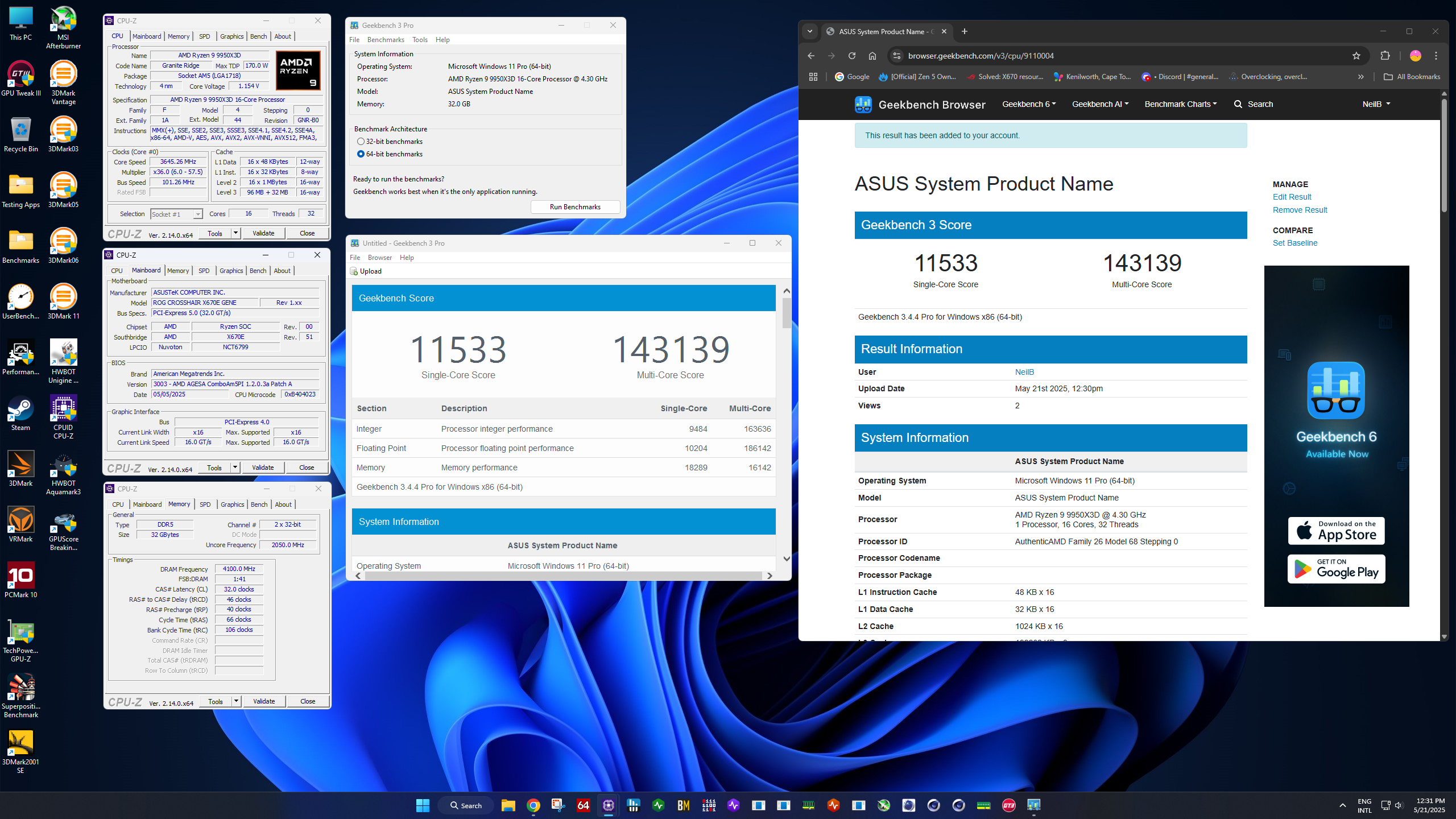
Task: Open GPU Tweak III desktop icon
Action: [x=21, y=78]
